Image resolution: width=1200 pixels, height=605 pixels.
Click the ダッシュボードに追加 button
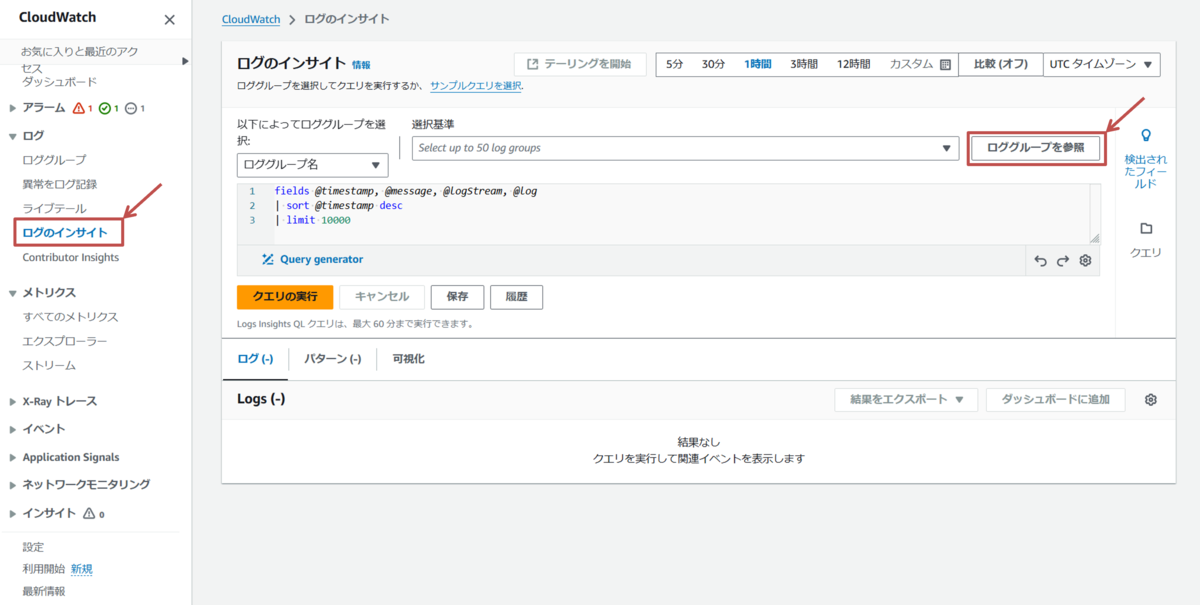tap(1056, 399)
